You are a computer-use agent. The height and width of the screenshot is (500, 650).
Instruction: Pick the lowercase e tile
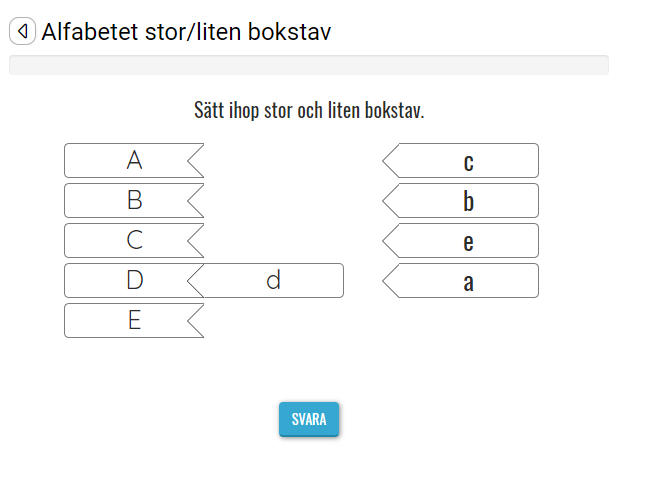(467, 241)
